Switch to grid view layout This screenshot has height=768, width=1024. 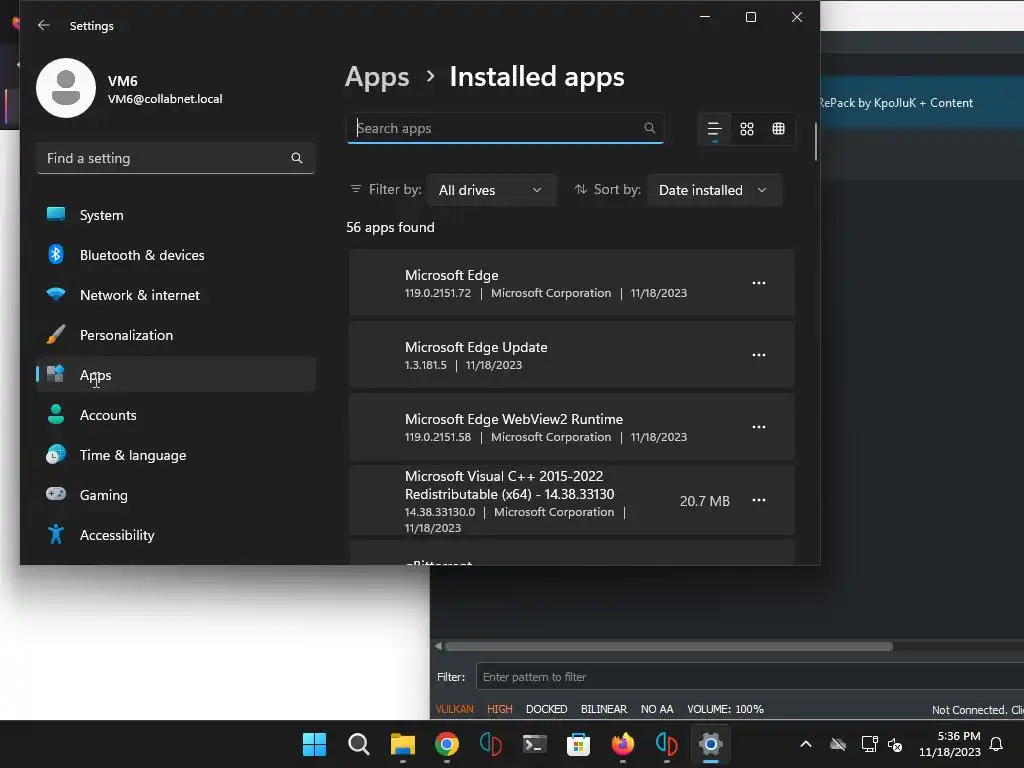click(746, 129)
